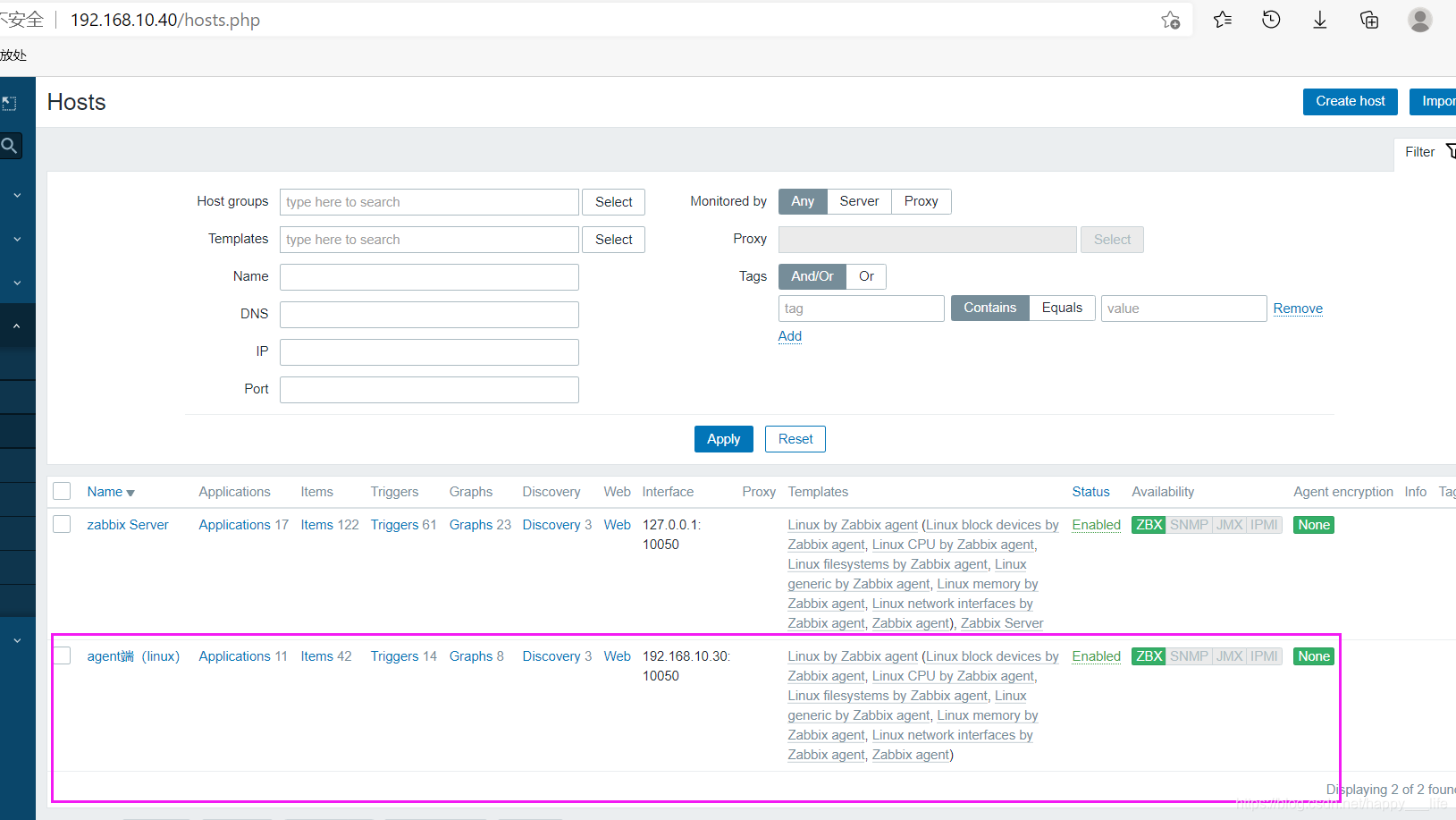1456x820 pixels.
Task: Open the browser history icon
Action: tap(1271, 20)
